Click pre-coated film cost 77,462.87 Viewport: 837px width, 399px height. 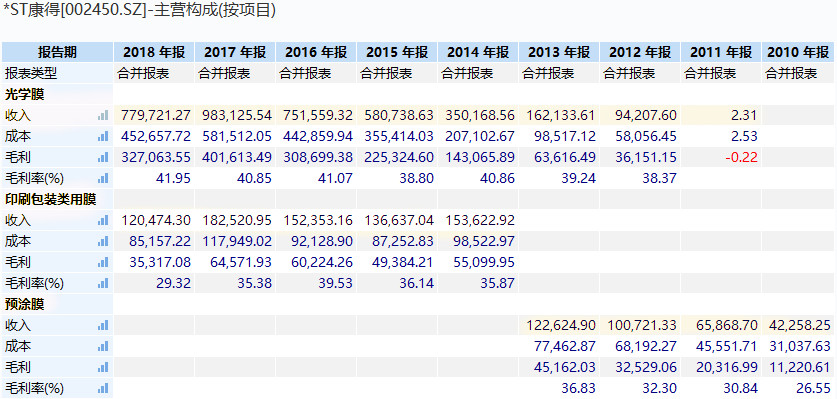(565, 346)
